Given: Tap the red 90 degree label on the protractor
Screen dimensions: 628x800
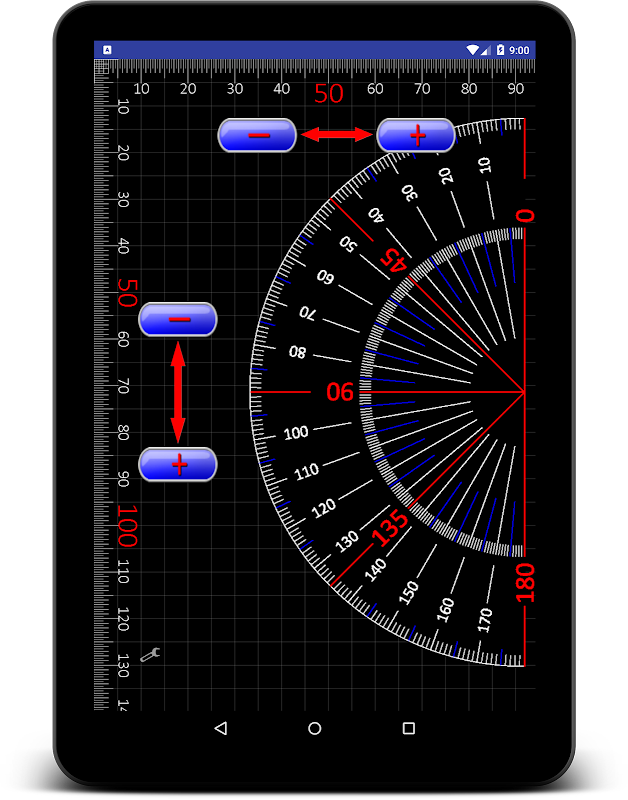Looking at the screenshot, I should 340,392.
